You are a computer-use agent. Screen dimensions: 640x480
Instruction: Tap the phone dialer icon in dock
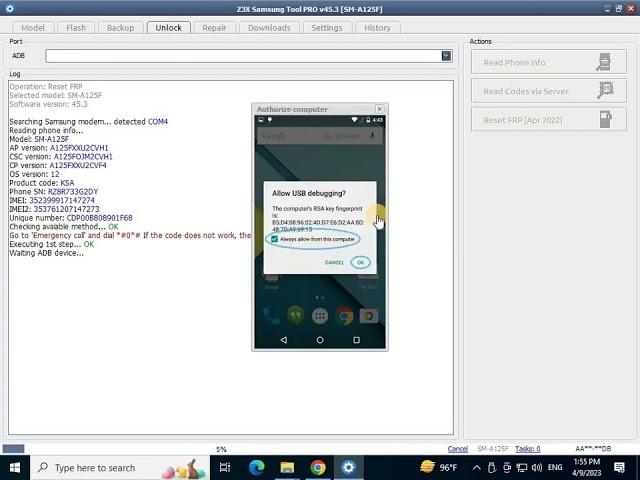[x=270, y=316]
